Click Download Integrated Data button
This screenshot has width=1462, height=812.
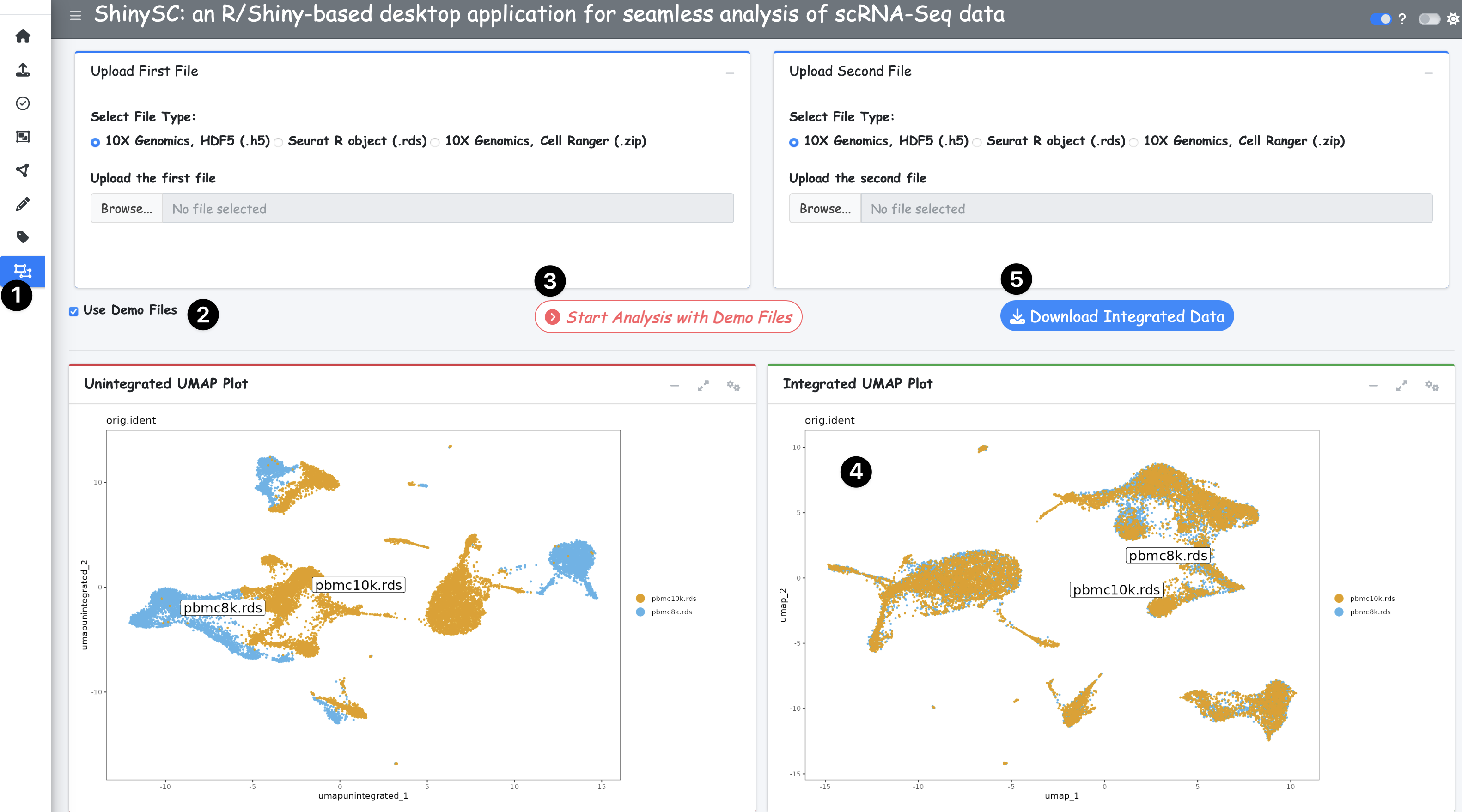pyautogui.click(x=1116, y=316)
